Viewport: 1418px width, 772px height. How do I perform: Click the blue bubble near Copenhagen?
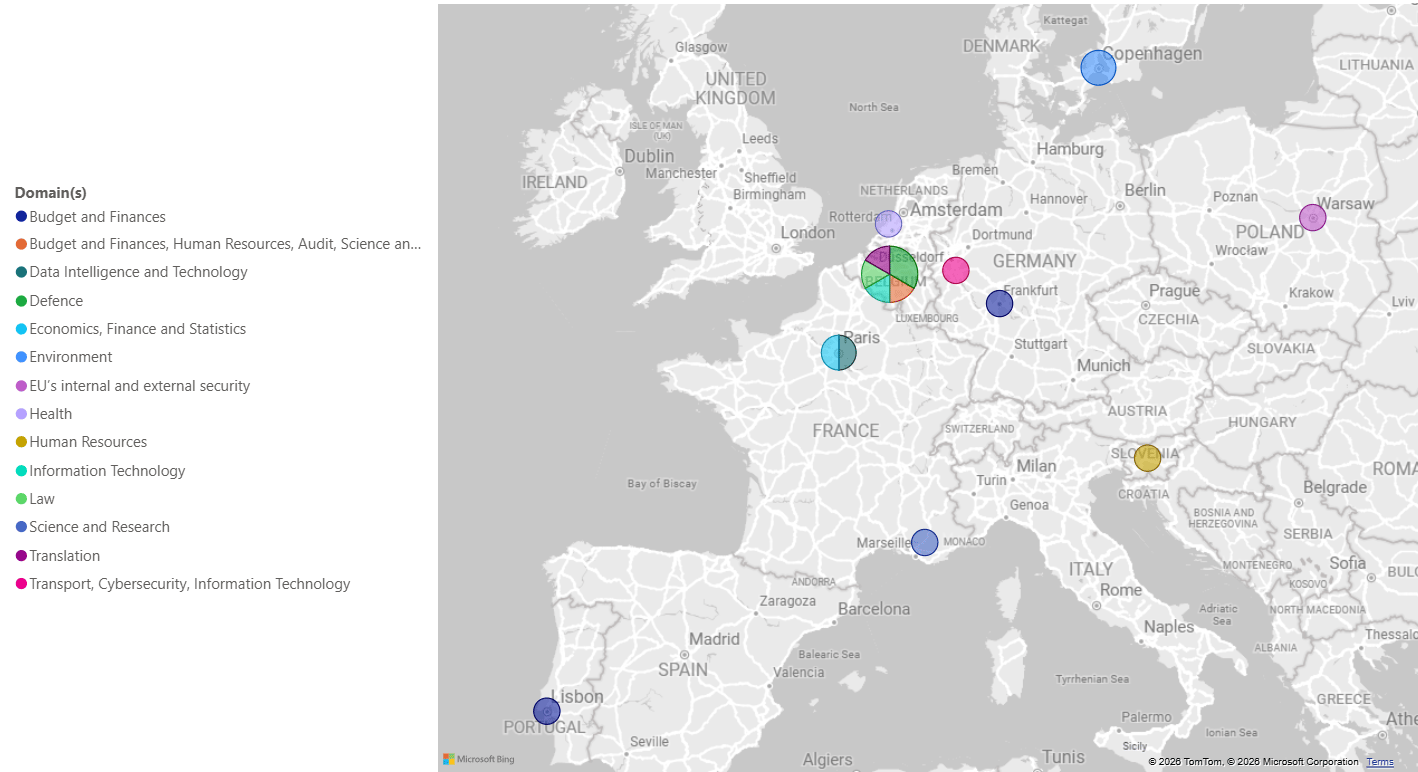pos(1098,68)
